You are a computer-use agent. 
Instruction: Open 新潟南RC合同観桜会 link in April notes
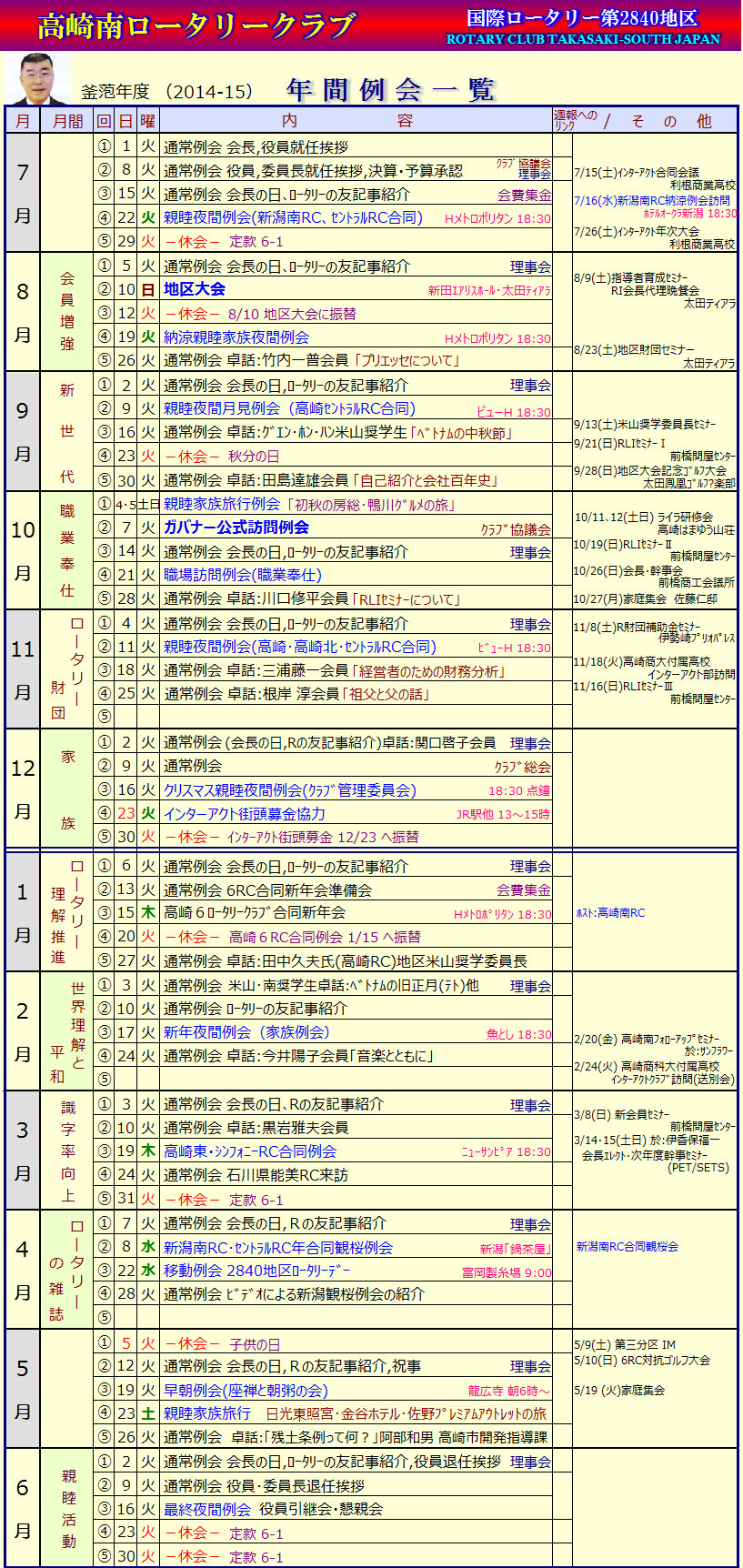click(x=628, y=1247)
